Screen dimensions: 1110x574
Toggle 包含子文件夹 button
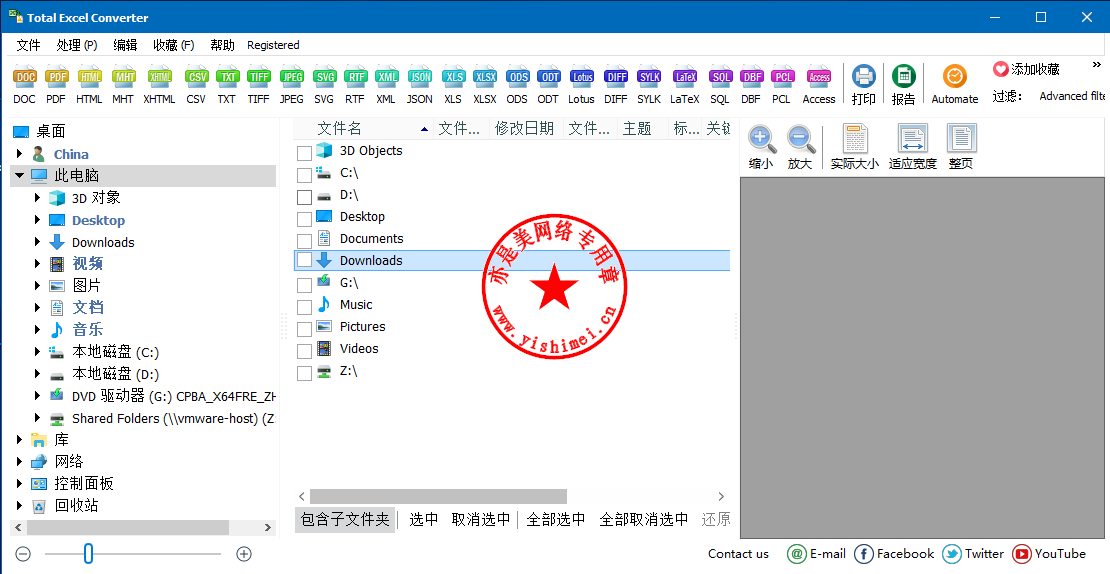click(x=345, y=520)
